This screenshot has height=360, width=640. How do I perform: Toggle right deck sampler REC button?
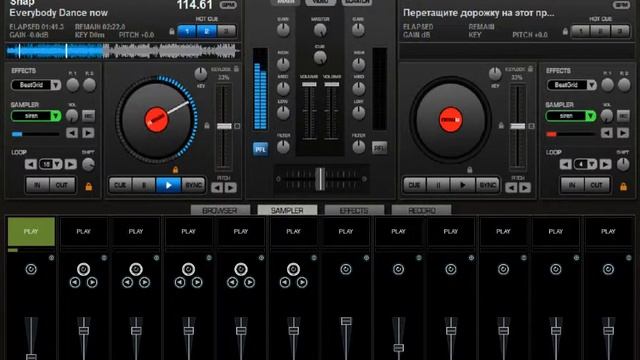623,116
